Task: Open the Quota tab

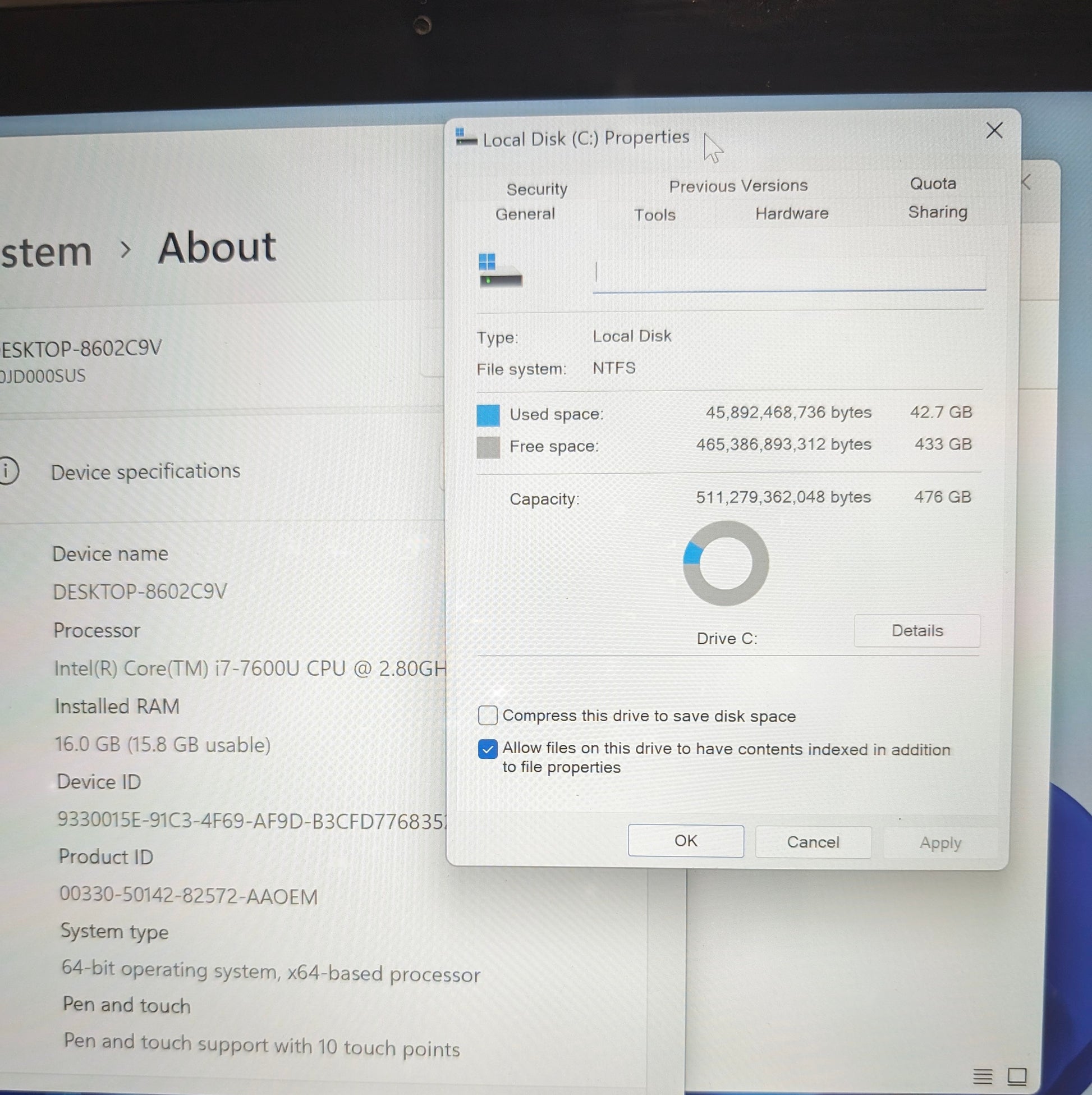Action: pos(932,184)
